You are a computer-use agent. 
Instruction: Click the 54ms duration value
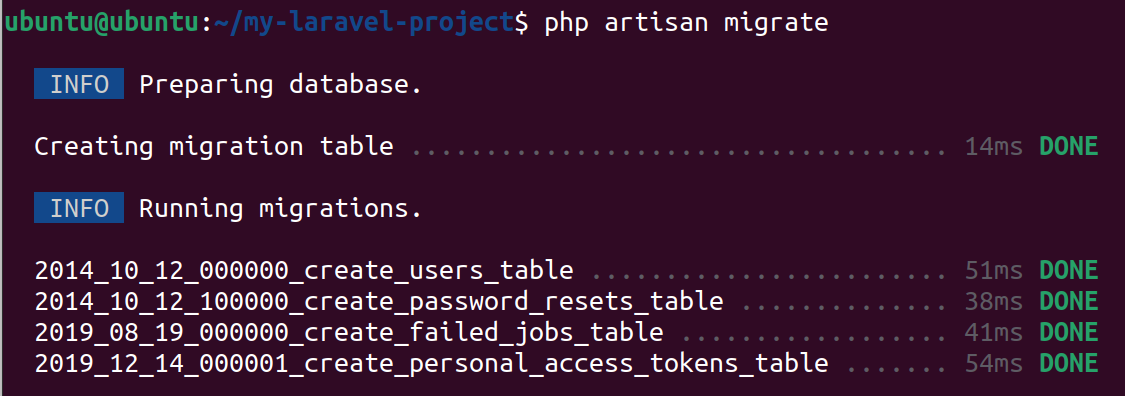(x=994, y=364)
